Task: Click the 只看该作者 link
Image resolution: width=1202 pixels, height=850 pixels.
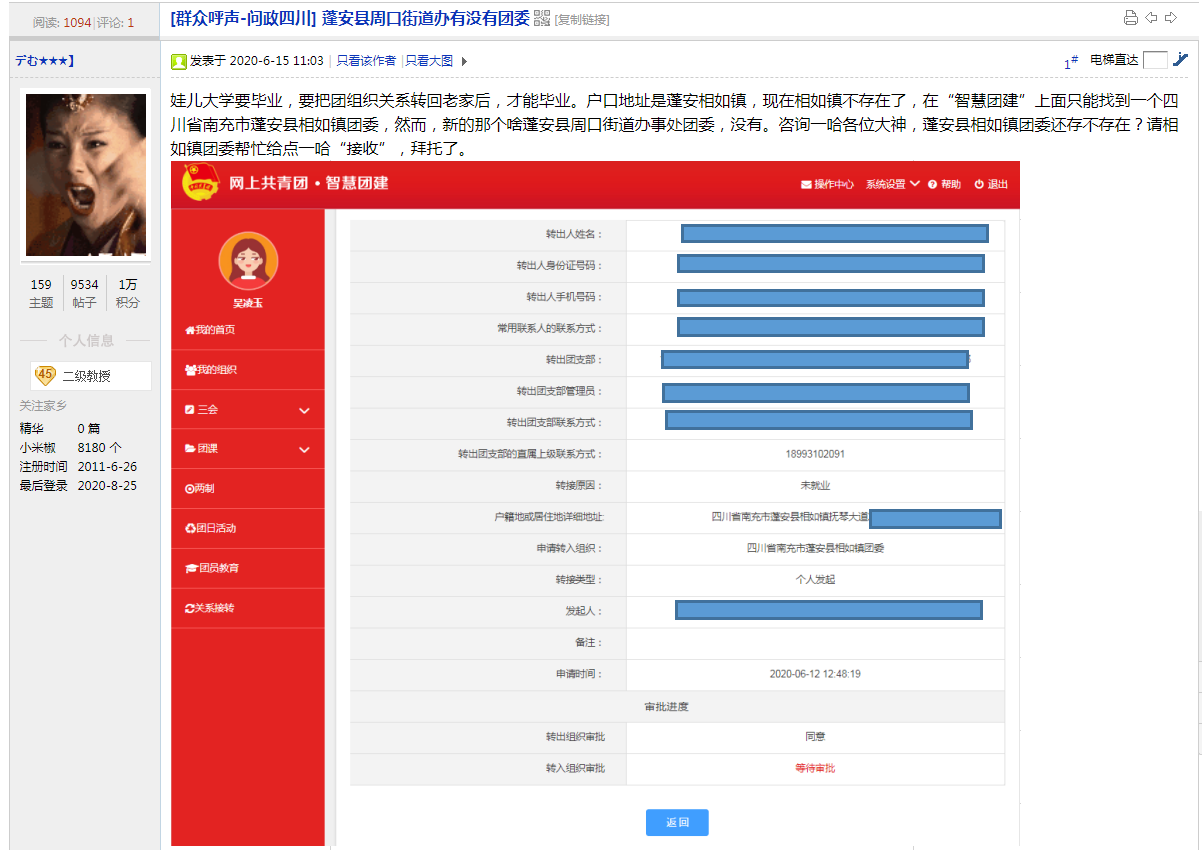Action: tap(365, 61)
